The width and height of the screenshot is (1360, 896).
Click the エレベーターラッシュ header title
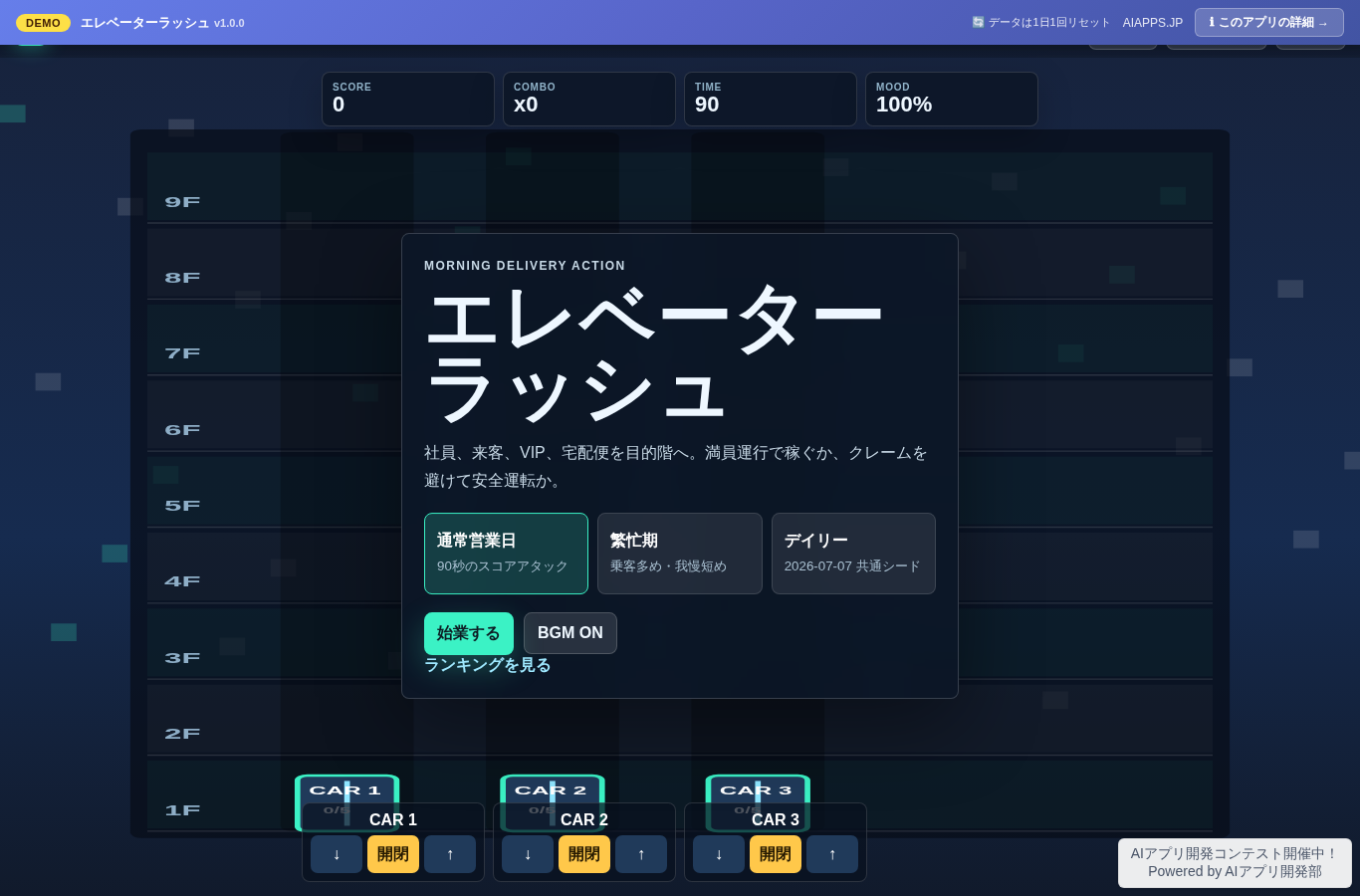(145, 23)
